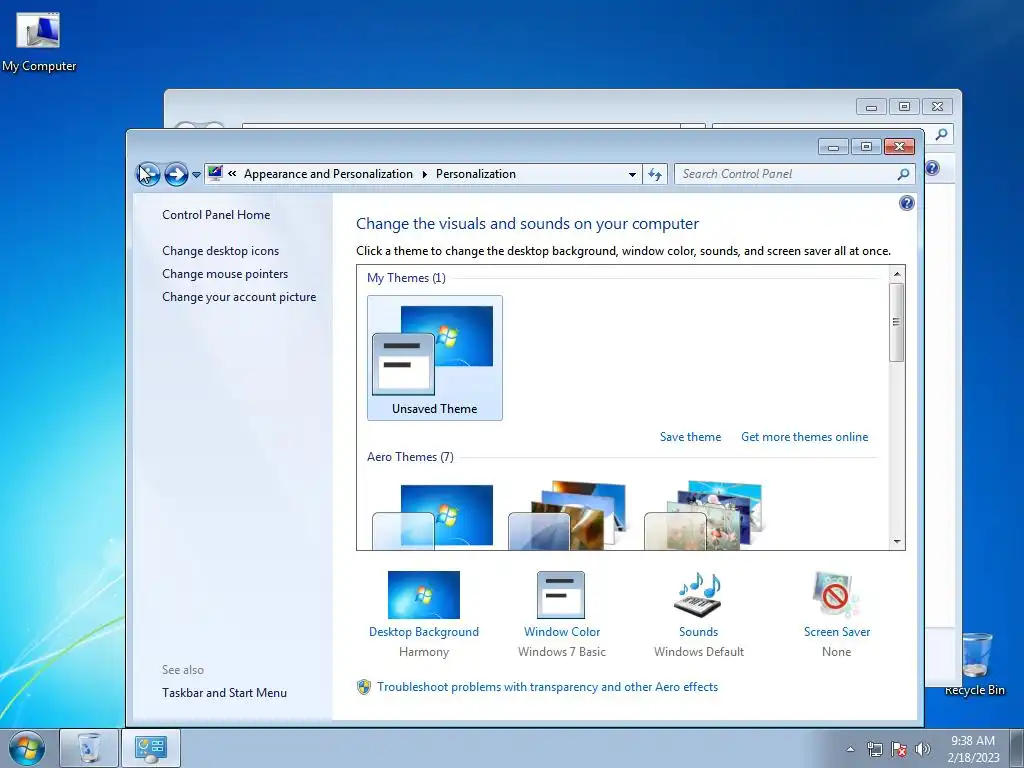Click Get more themes online link
This screenshot has height=768, width=1024.
coord(805,437)
